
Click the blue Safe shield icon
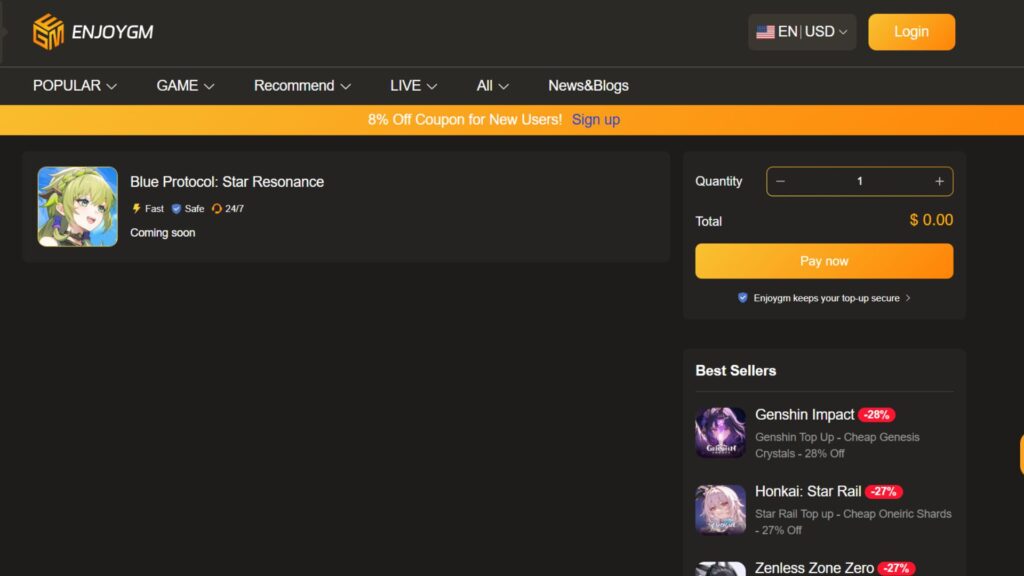point(176,209)
